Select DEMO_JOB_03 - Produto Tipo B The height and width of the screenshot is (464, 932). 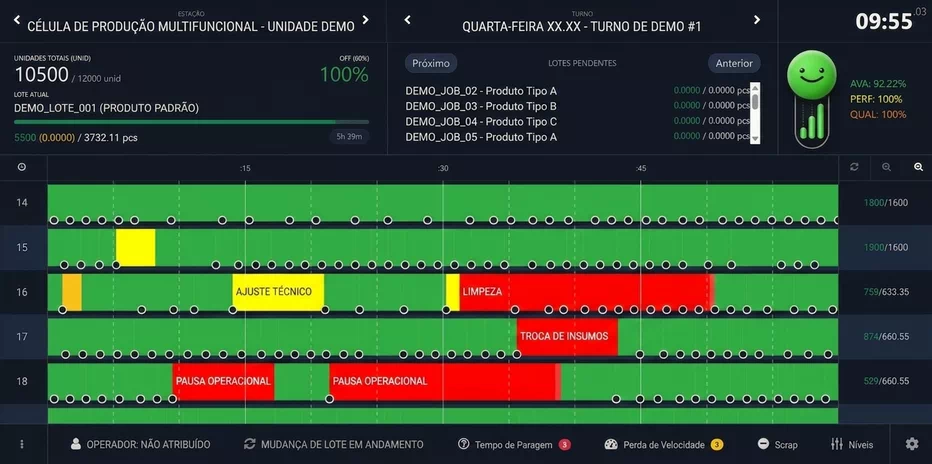pos(481,106)
